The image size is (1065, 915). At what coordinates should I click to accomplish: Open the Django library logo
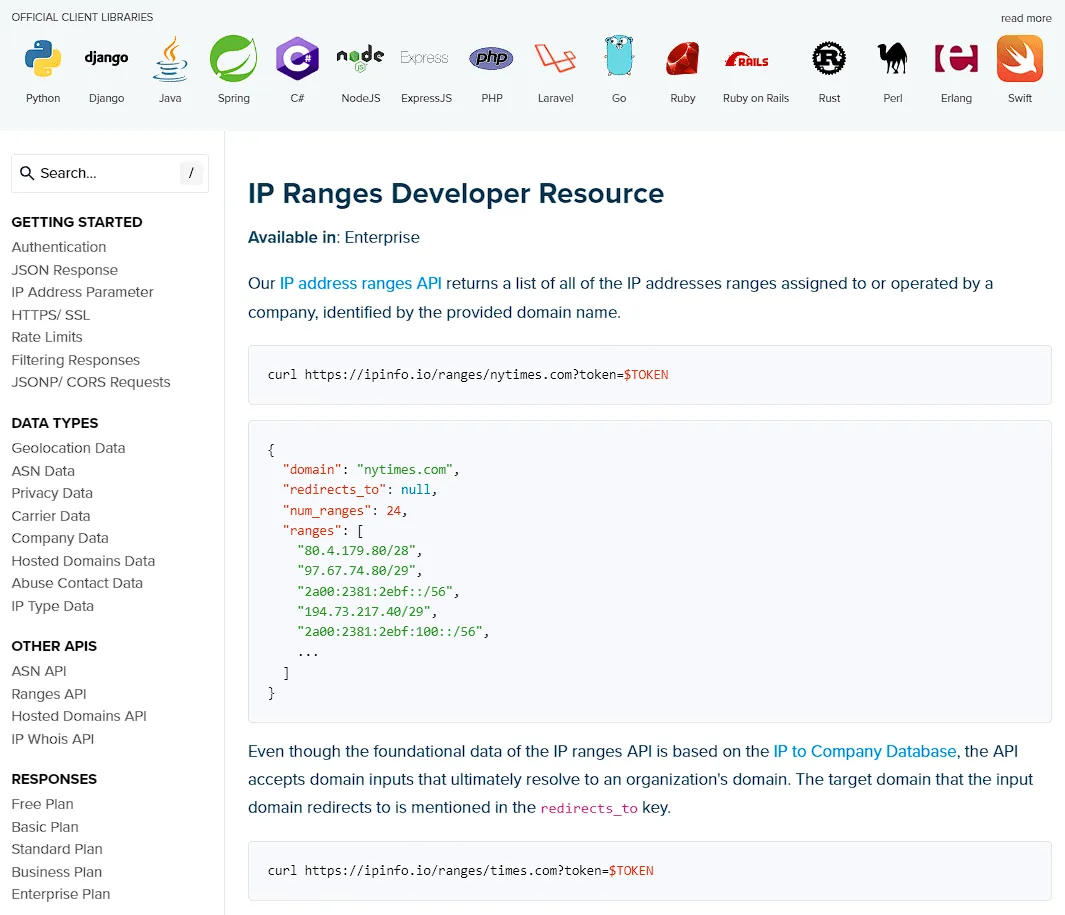[x=107, y=58]
